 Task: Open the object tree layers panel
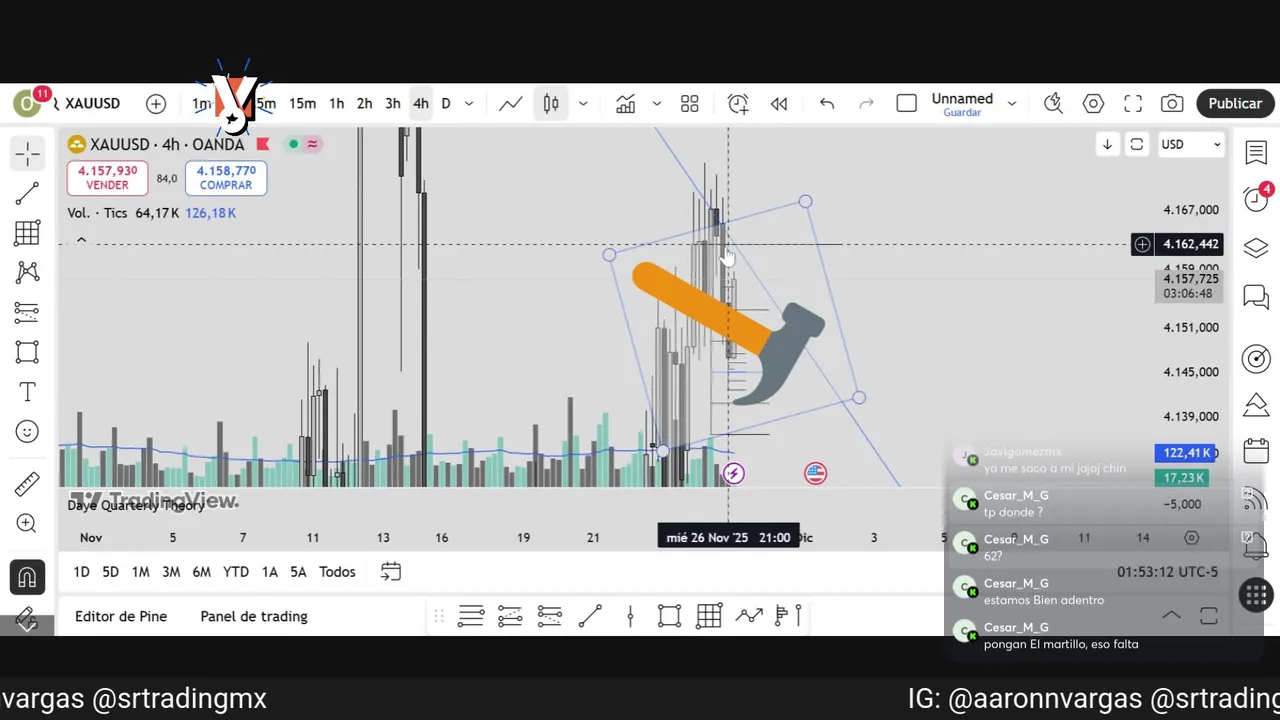pyautogui.click(x=1256, y=248)
